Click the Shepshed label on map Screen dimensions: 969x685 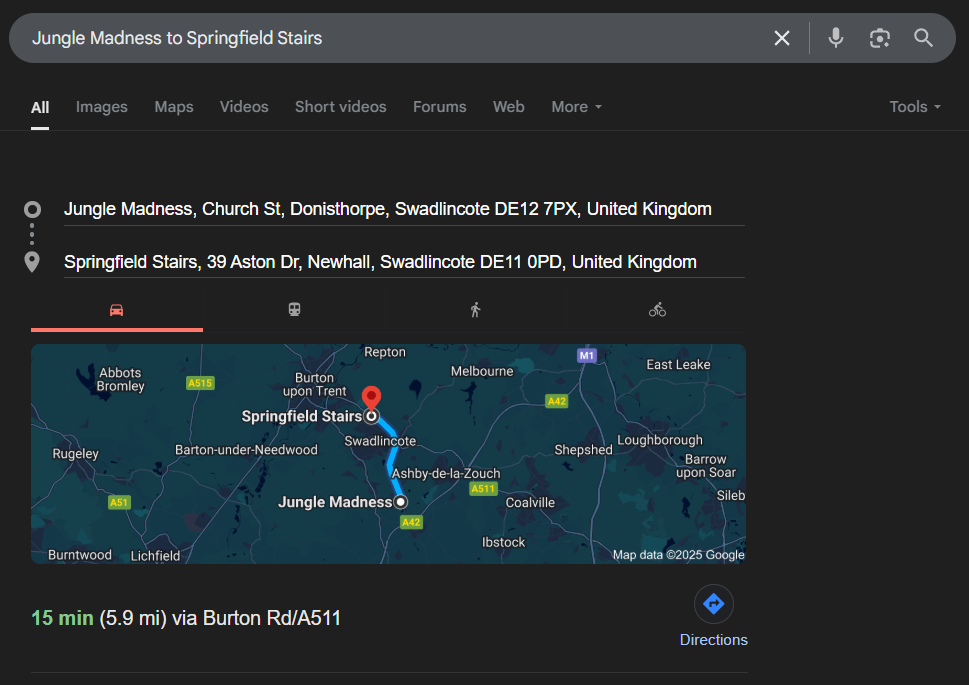tap(583, 450)
